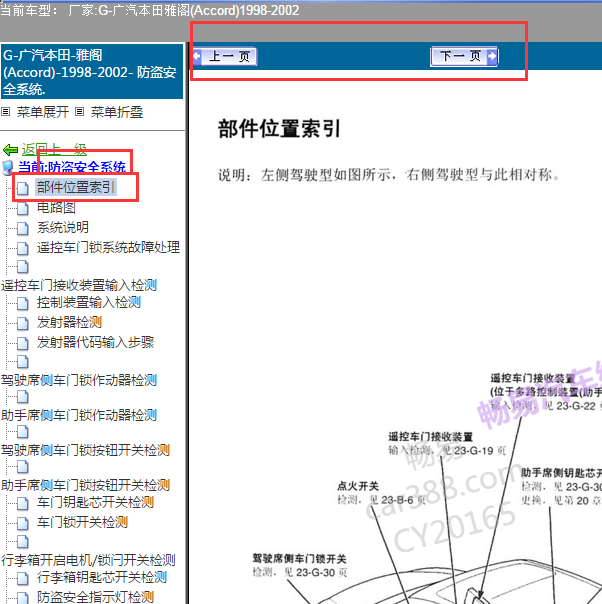Click page icon next to 发射器代码输入步骤
This screenshot has width=602, height=604.
[x=23, y=343]
